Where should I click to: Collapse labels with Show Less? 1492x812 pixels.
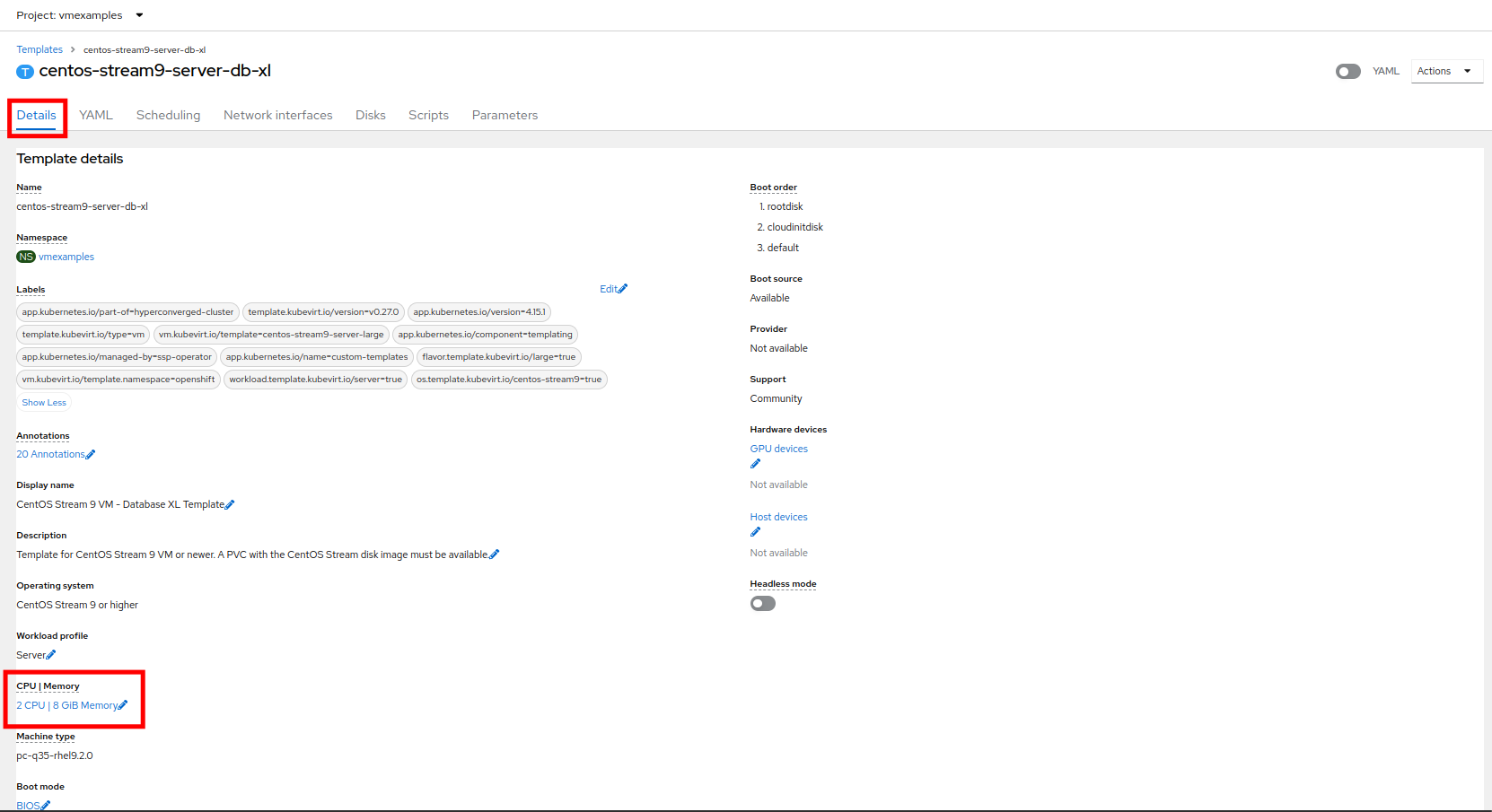(44, 403)
